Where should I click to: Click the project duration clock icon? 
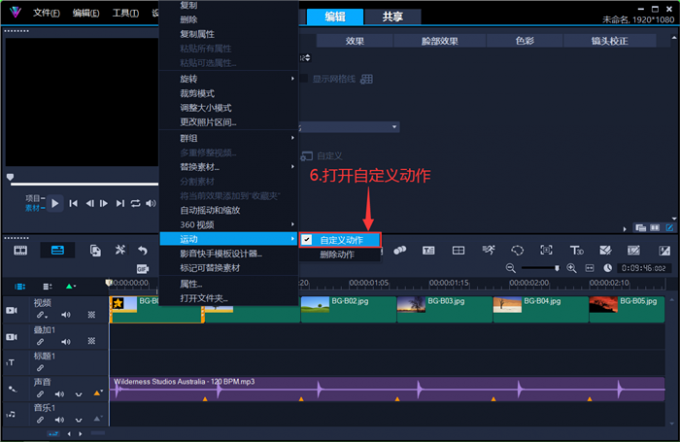pyautogui.click(x=608, y=268)
